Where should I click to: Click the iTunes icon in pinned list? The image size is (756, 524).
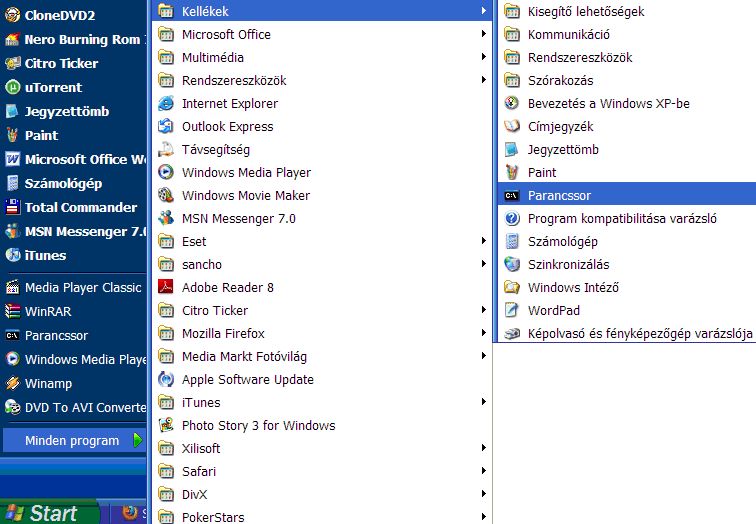pyautogui.click(x=13, y=255)
